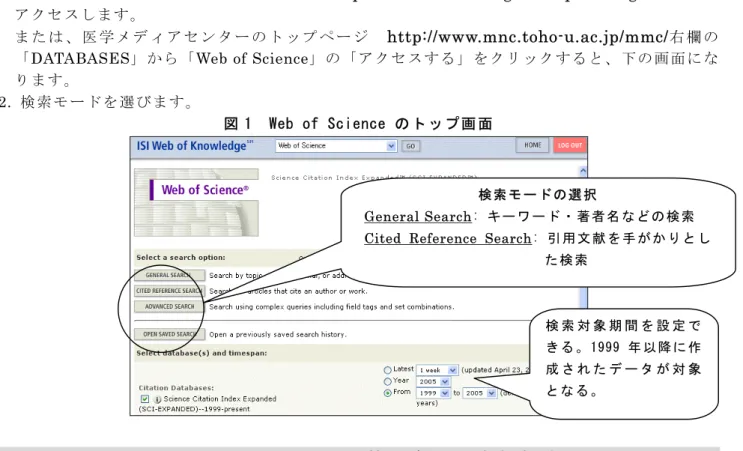
Task: Click the info icon beside Science Citation Index Expanded
Action: [x=157, y=399]
